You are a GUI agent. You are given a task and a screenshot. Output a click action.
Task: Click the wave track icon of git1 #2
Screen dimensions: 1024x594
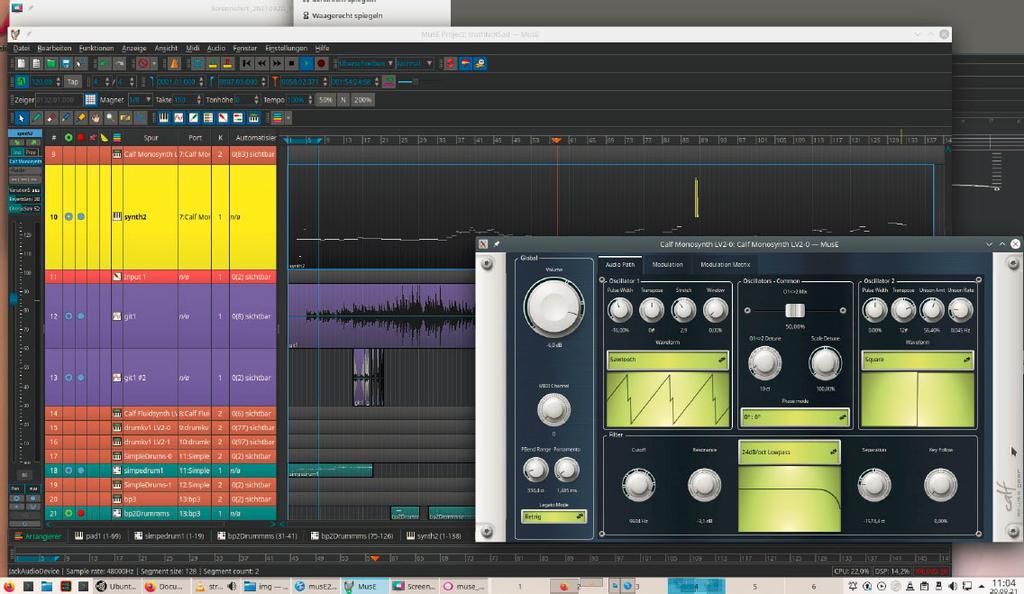point(117,377)
